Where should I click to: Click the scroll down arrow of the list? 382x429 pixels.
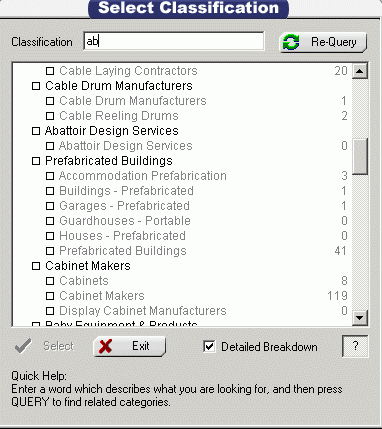point(360,318)
